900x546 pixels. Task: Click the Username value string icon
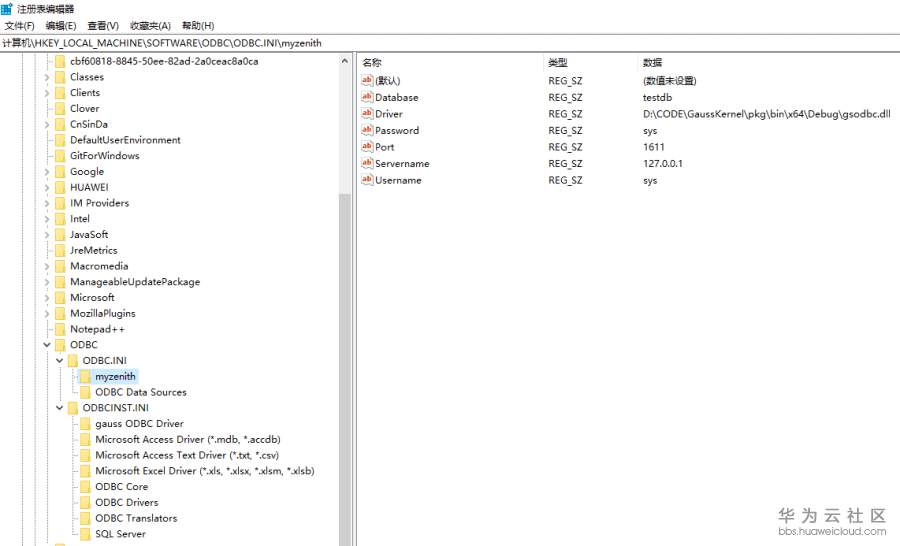(x=367, y=180)
